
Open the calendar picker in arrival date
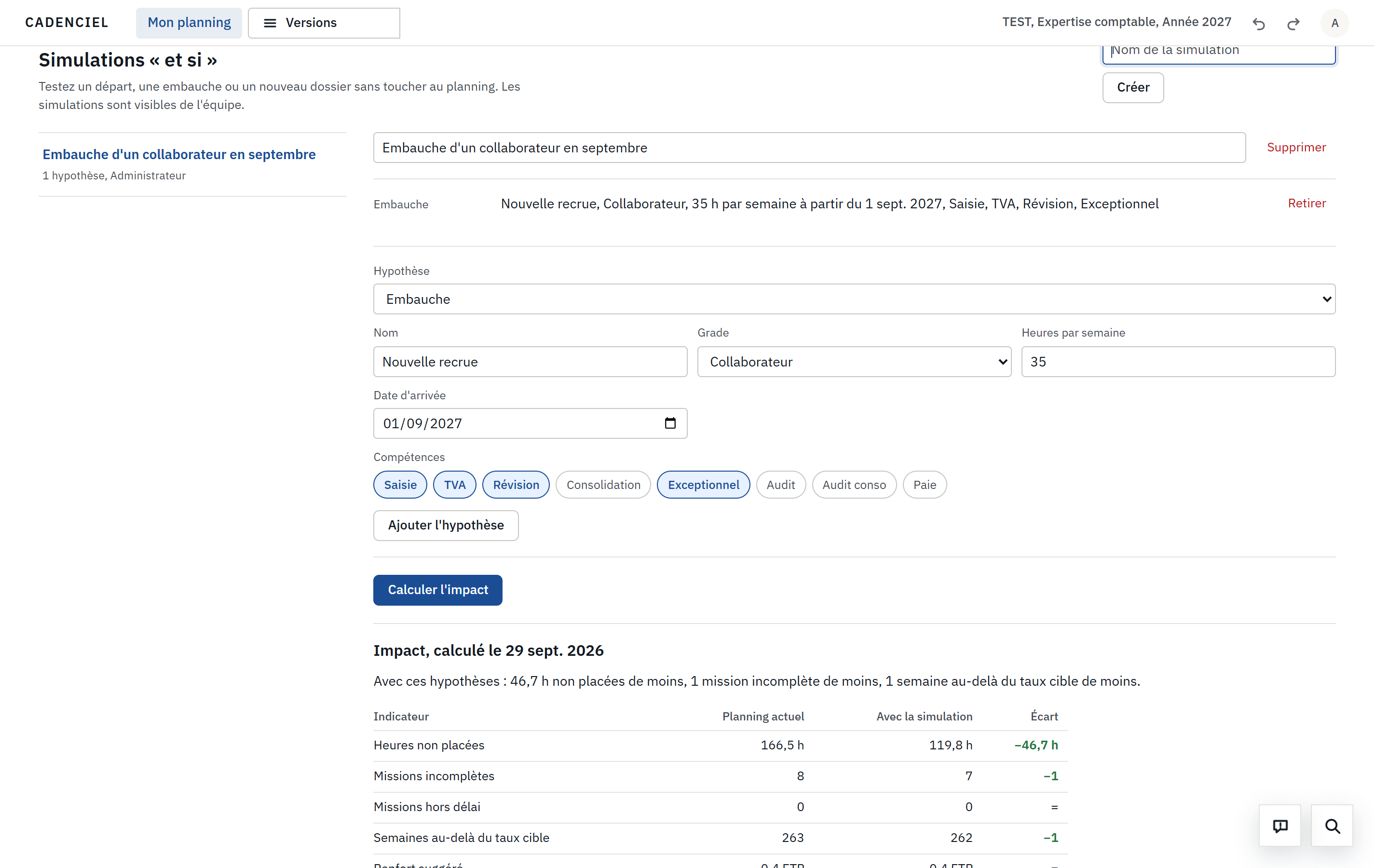670,423
